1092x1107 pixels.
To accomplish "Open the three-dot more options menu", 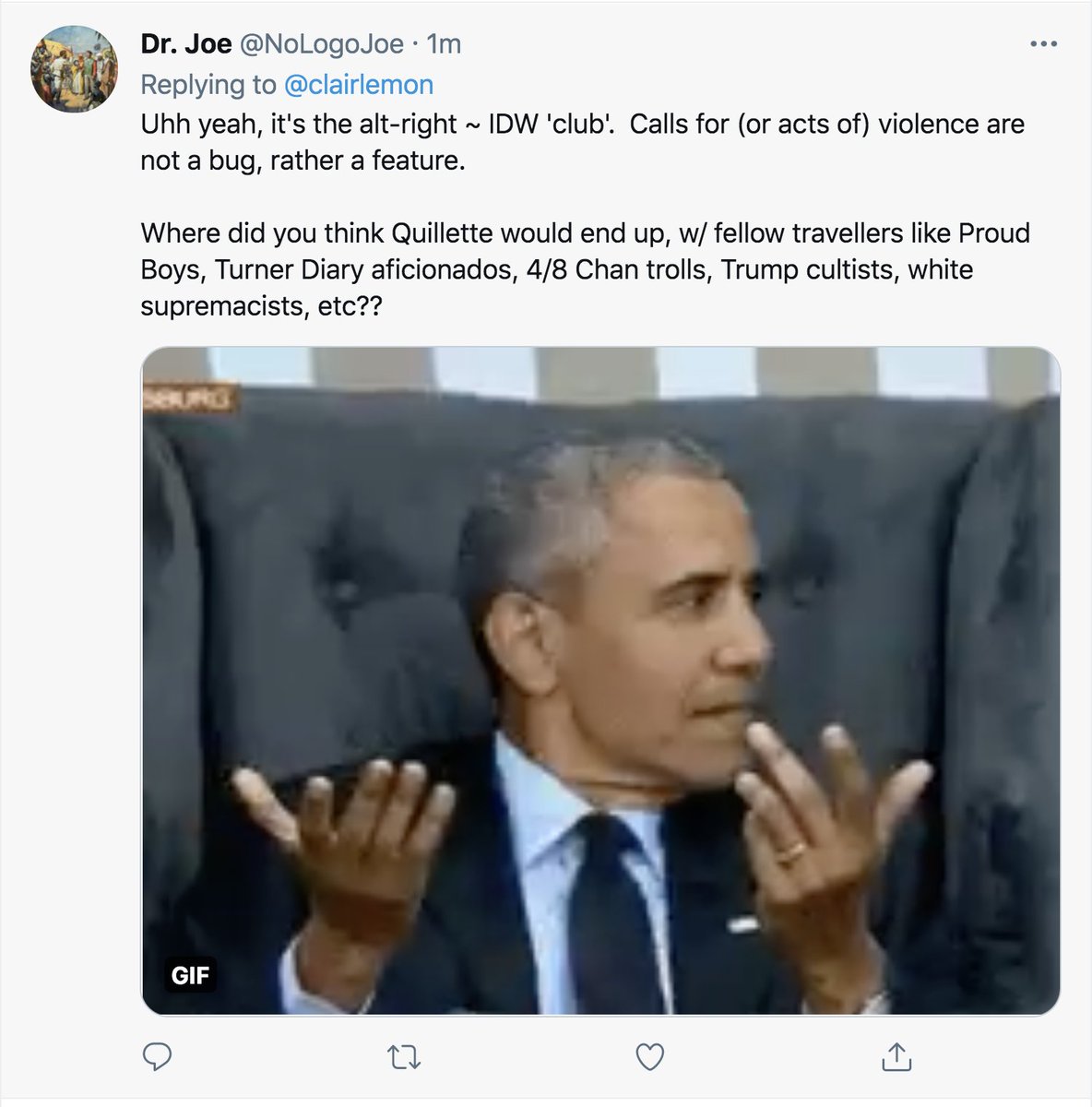I will (1043, 44).
